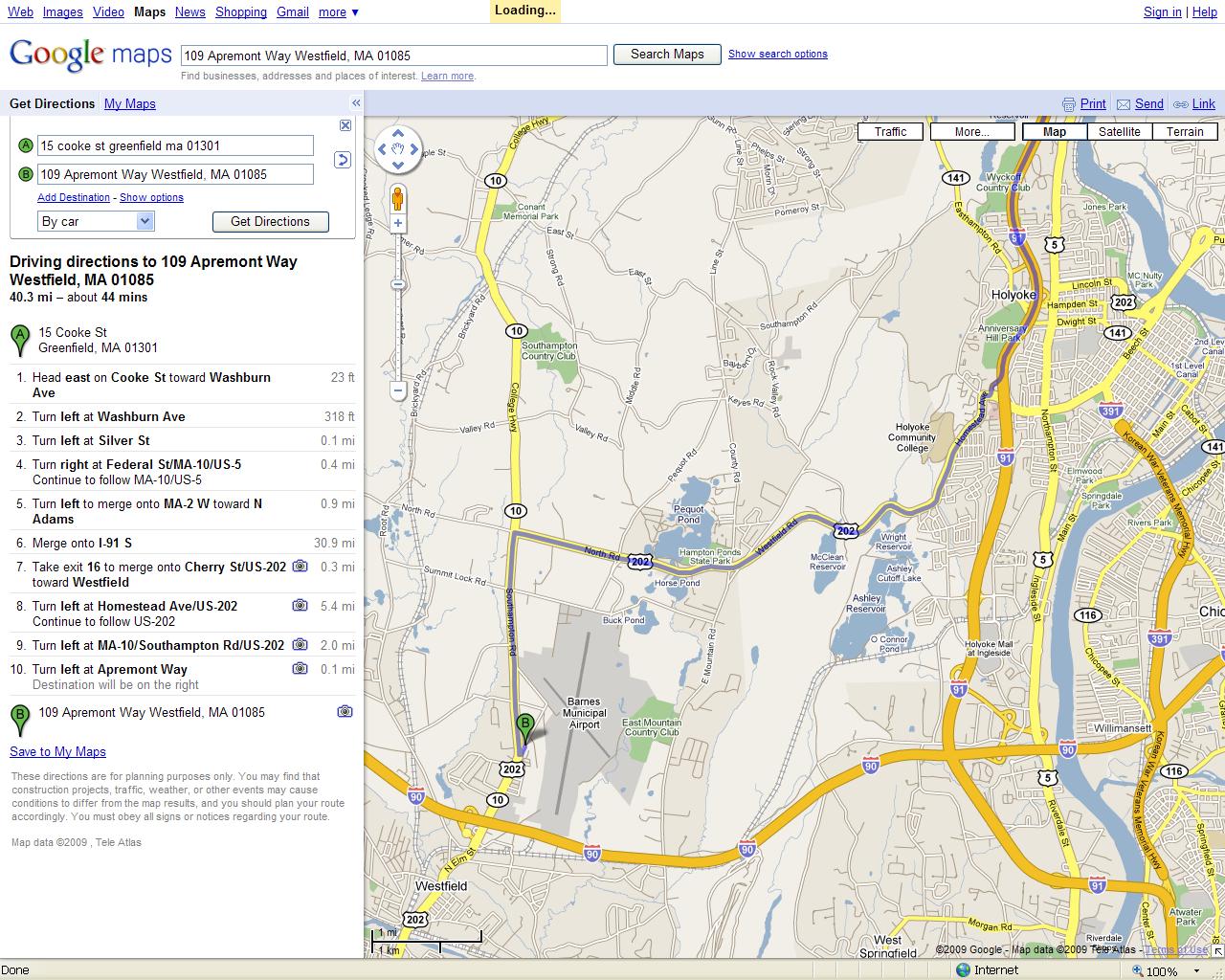Open camera icon for step 10 Apremont Way

pyautogui.click(x=300, y=669)
